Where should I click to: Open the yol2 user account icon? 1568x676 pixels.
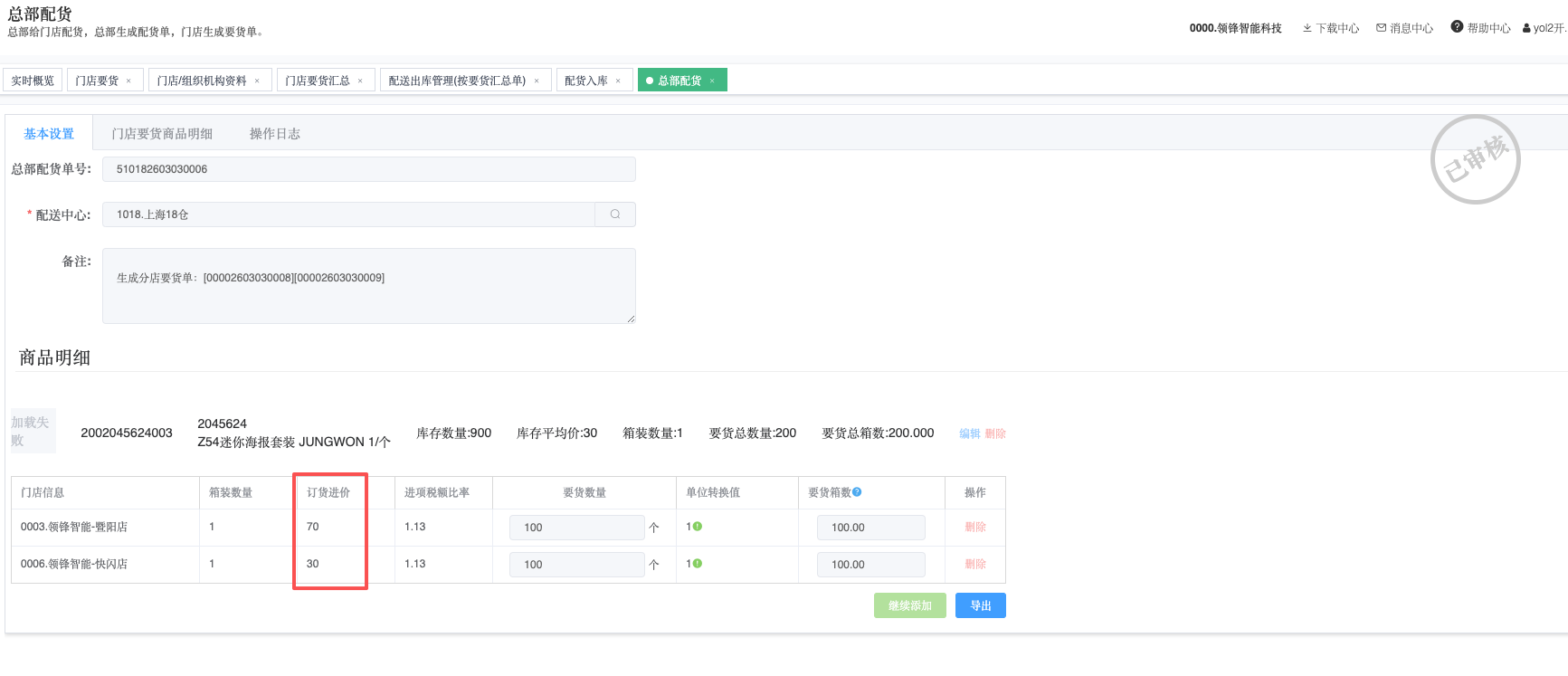click(1526, 28)
